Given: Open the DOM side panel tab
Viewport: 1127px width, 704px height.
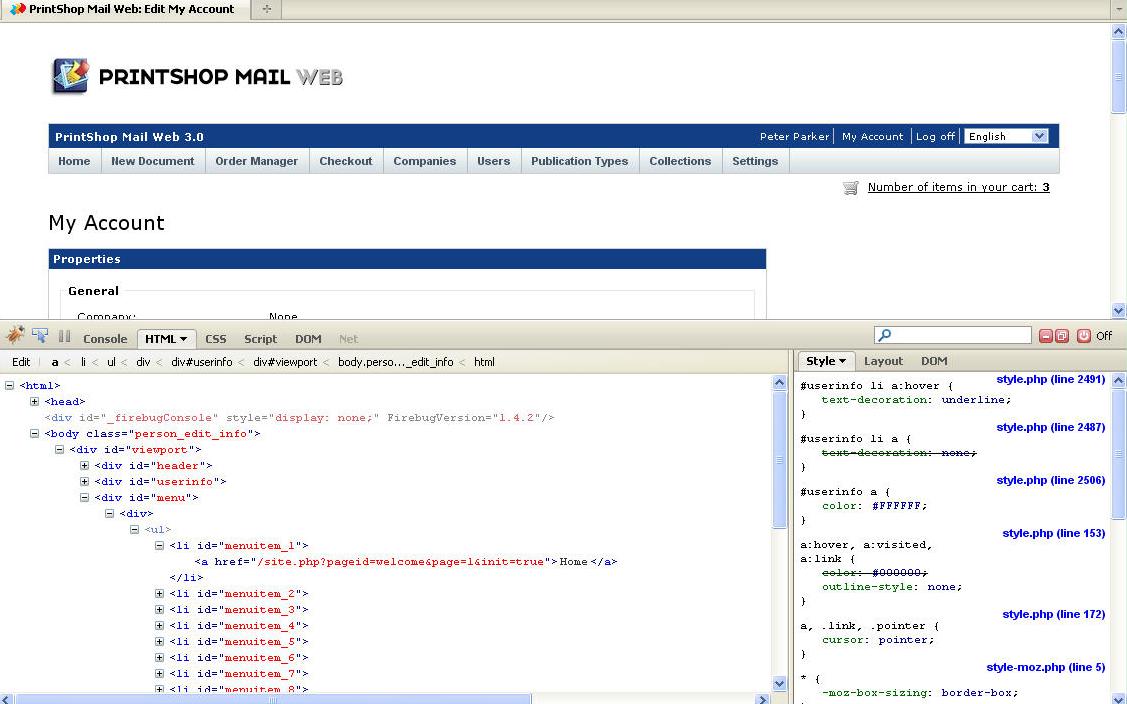Looking at the screenshot, I should (934, 361).
